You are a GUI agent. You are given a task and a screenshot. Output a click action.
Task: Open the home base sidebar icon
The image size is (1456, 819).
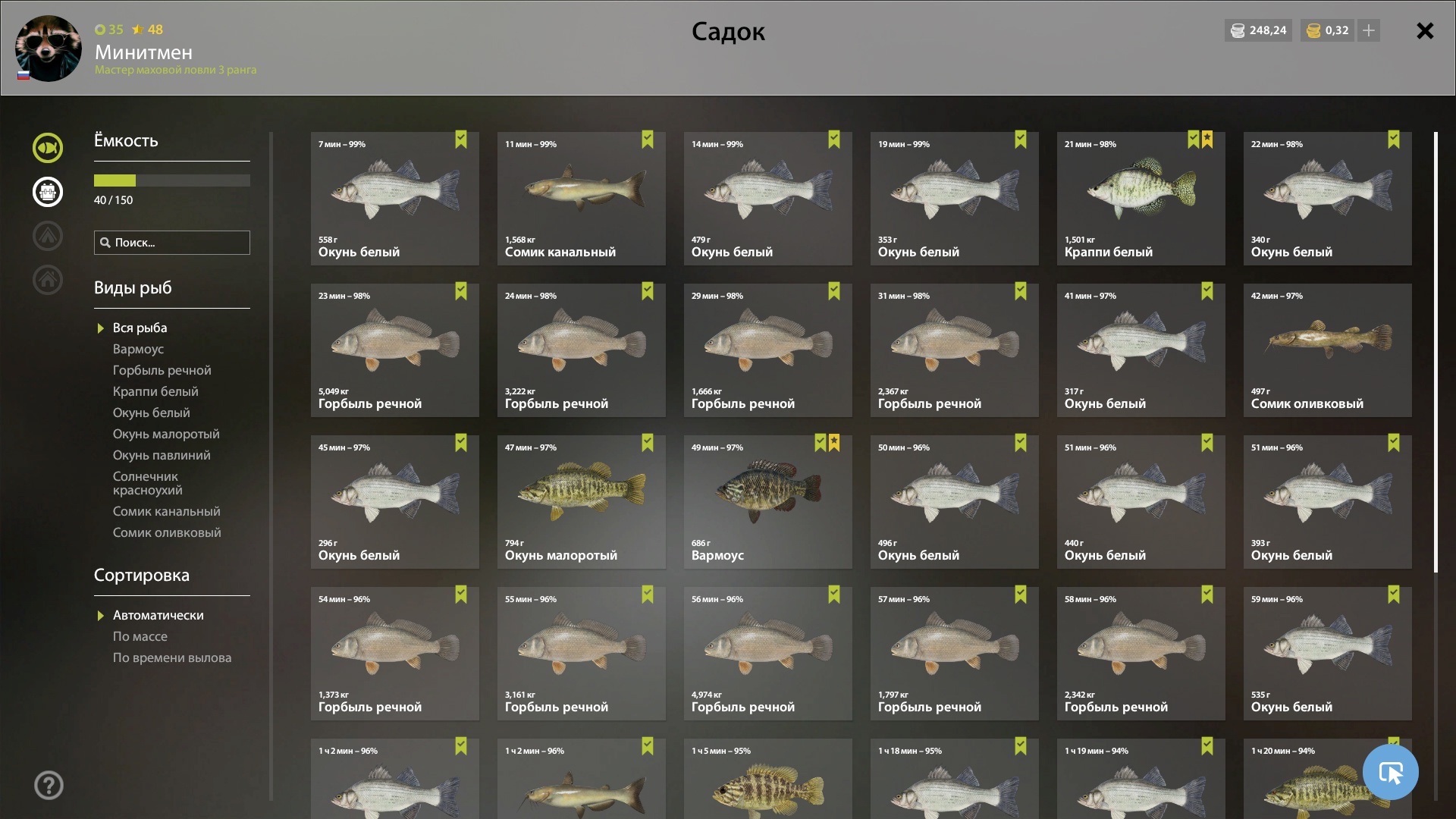[48, 280]
